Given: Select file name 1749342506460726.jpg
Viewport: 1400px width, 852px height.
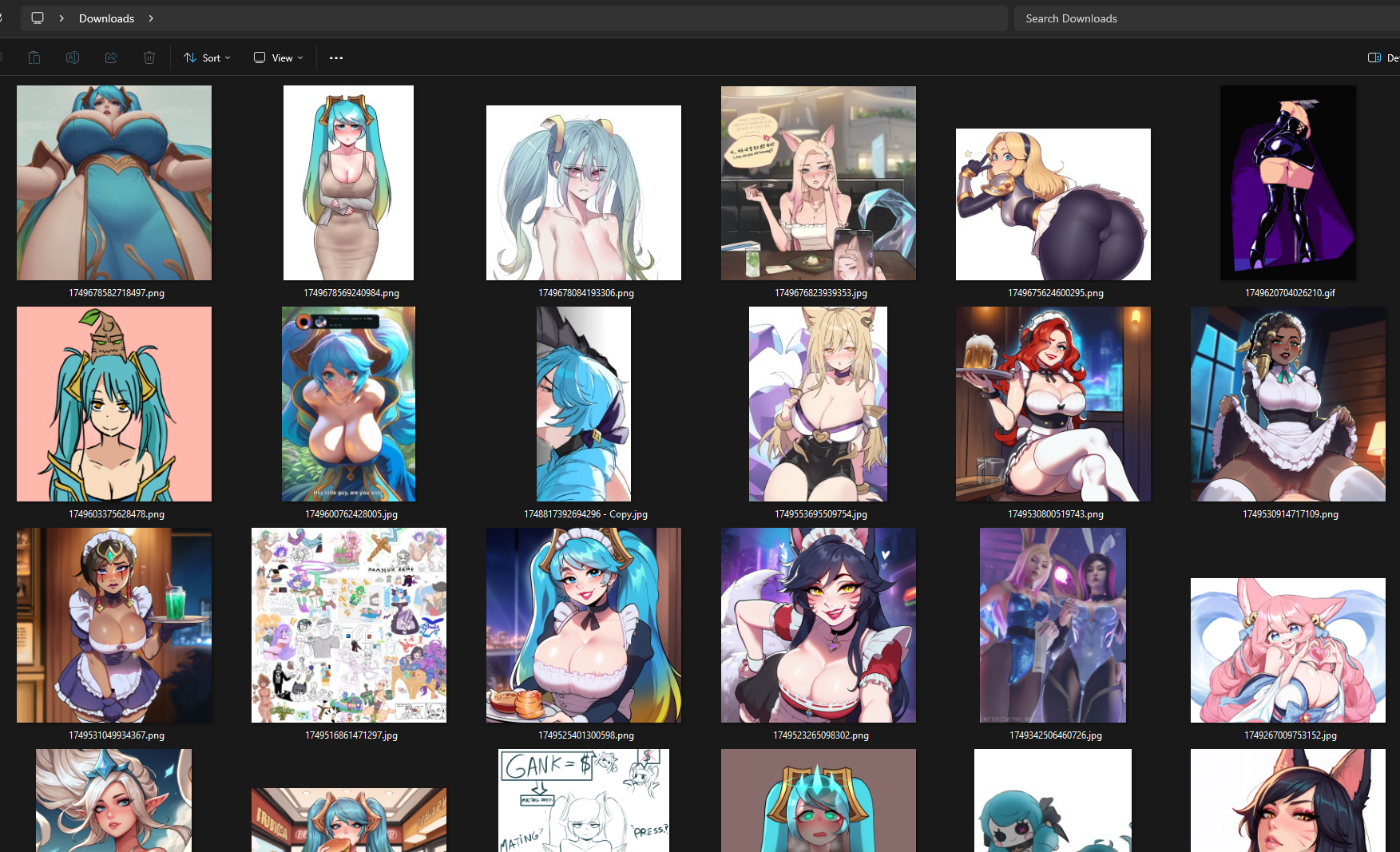Looking at the screenshot, I should click(1056, 735).
